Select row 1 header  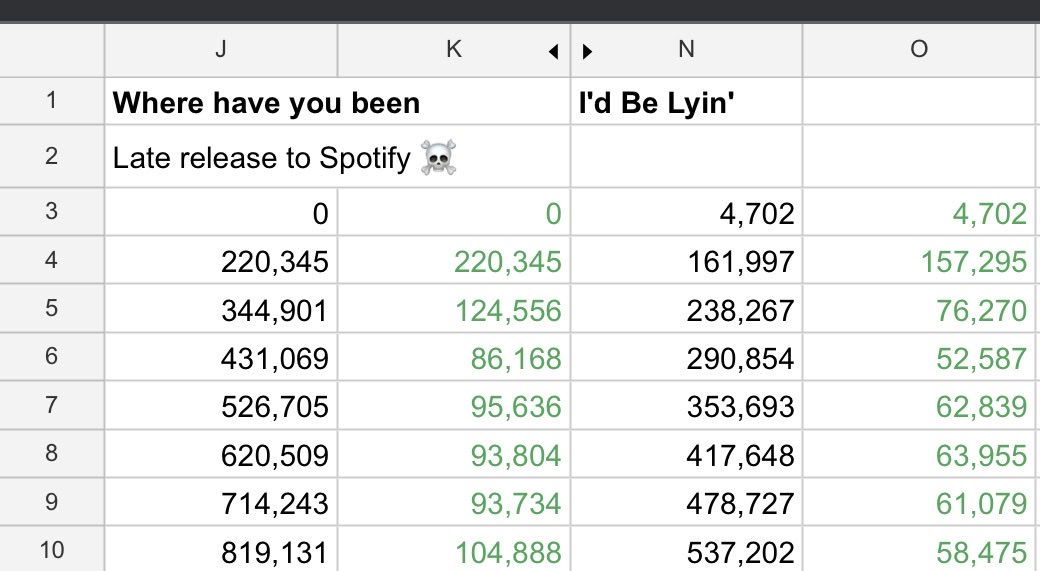click(x=52, y=101)
